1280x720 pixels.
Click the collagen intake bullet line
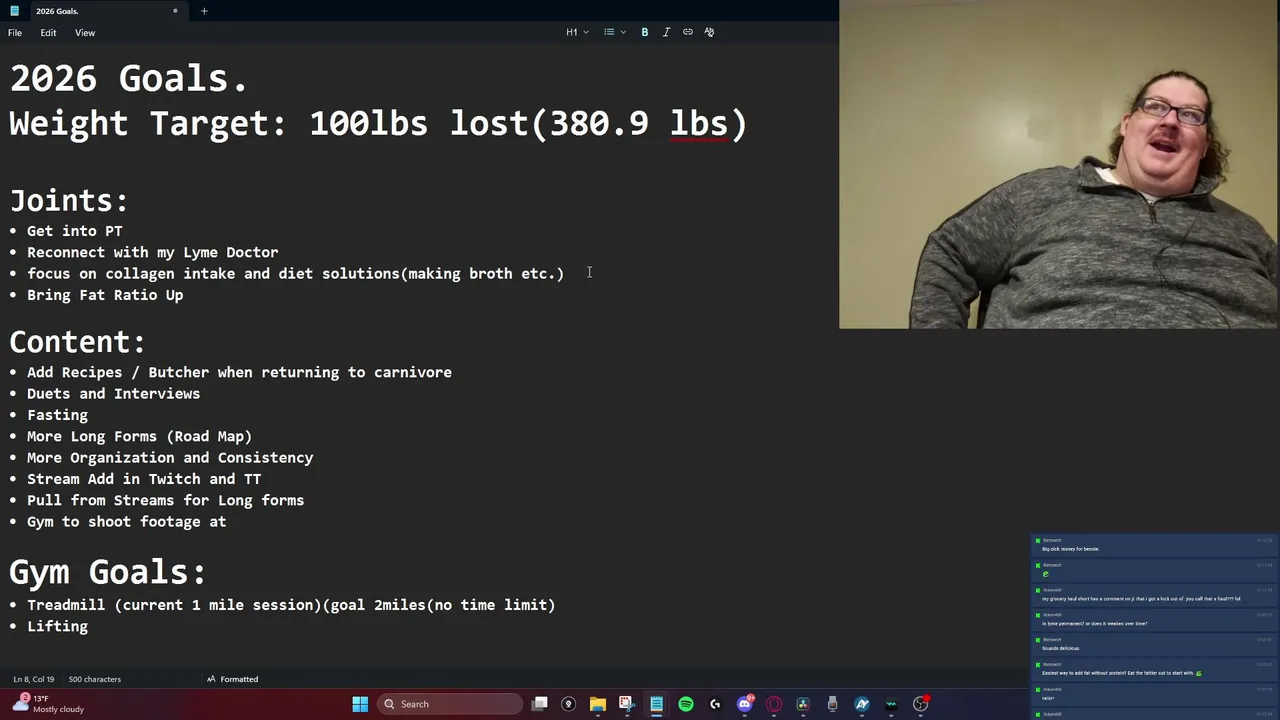coord(296,273)
